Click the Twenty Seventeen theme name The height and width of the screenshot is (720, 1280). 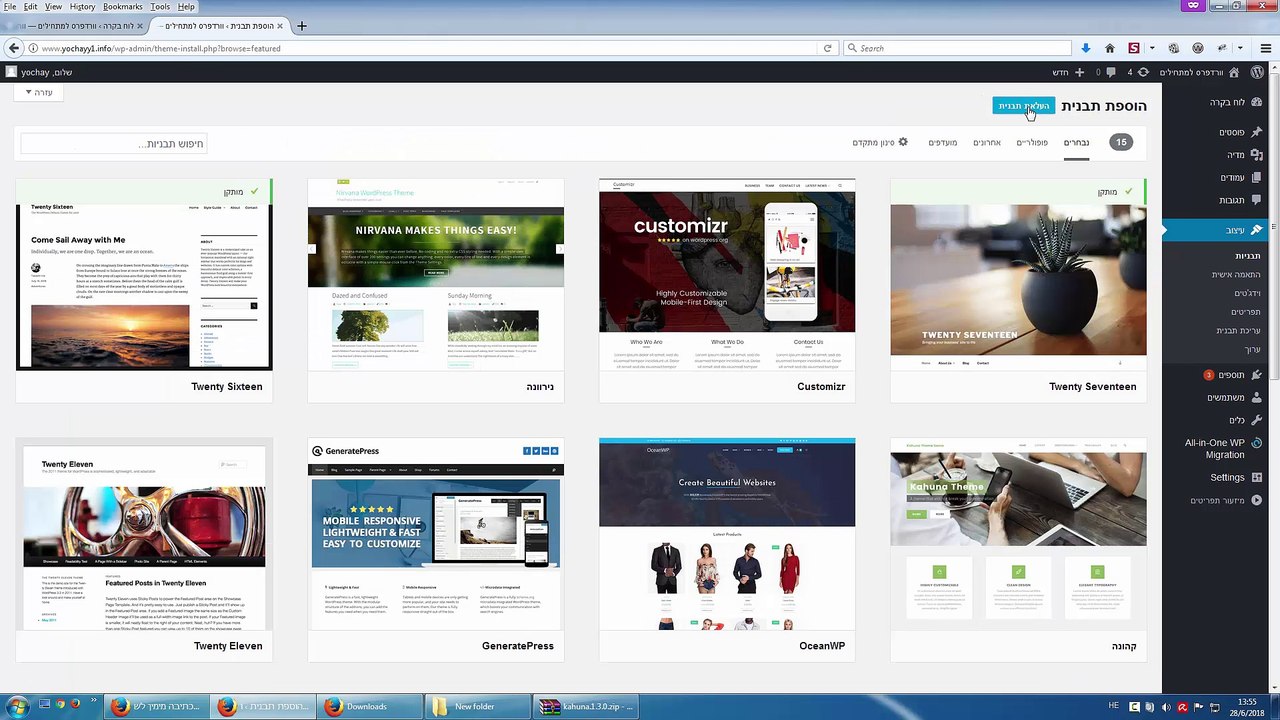(1093, 387)
